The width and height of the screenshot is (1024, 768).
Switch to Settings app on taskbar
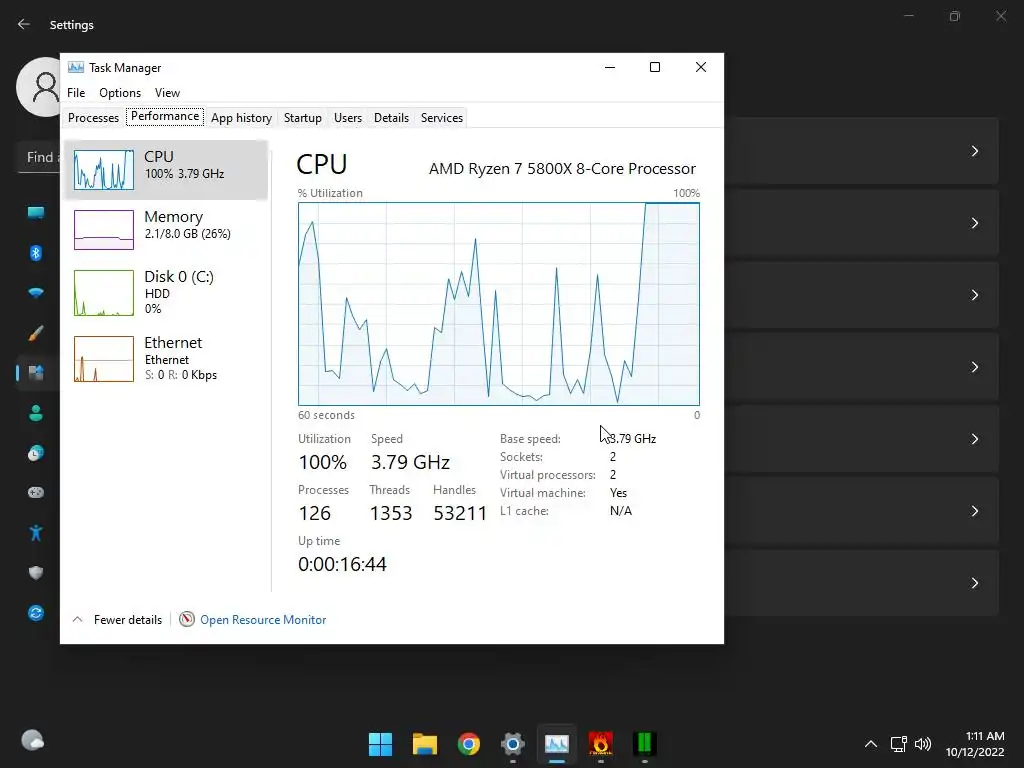pos(513,744)
